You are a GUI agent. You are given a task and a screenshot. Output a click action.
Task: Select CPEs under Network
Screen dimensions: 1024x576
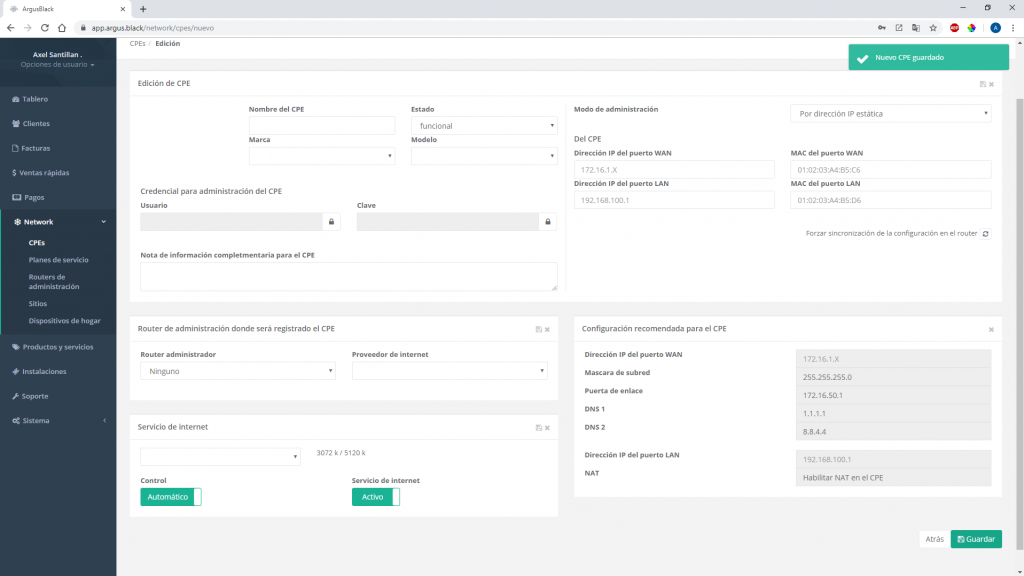point(37,243)
